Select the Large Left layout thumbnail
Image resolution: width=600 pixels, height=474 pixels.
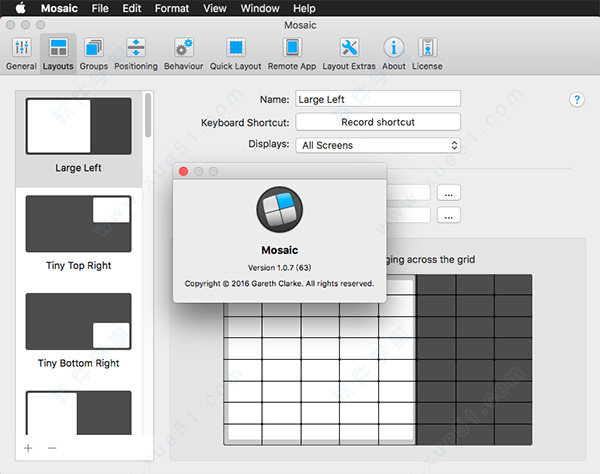(x=79, y=126)
